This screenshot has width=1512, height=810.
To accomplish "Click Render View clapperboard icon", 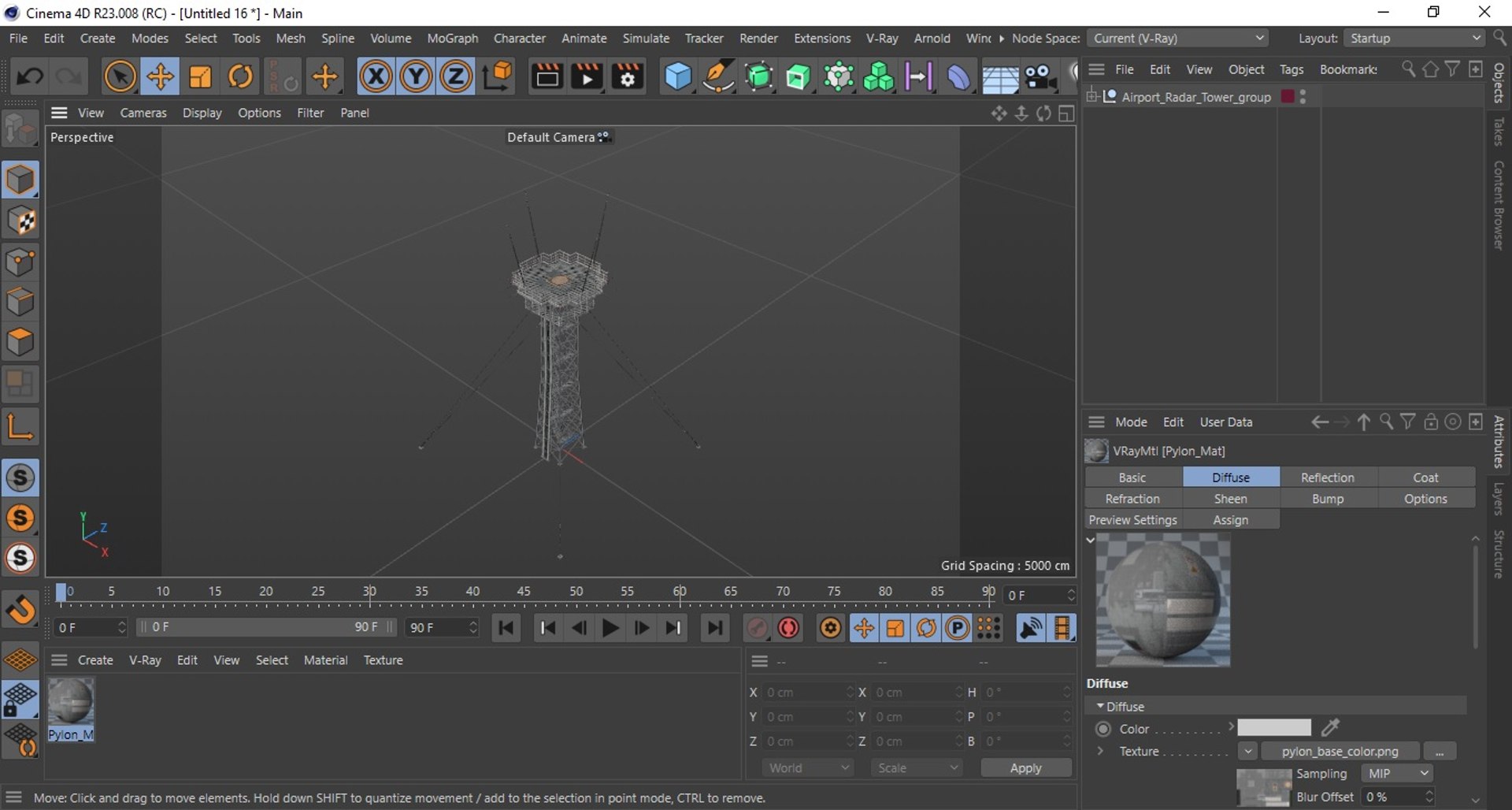I will coord(547,76).
